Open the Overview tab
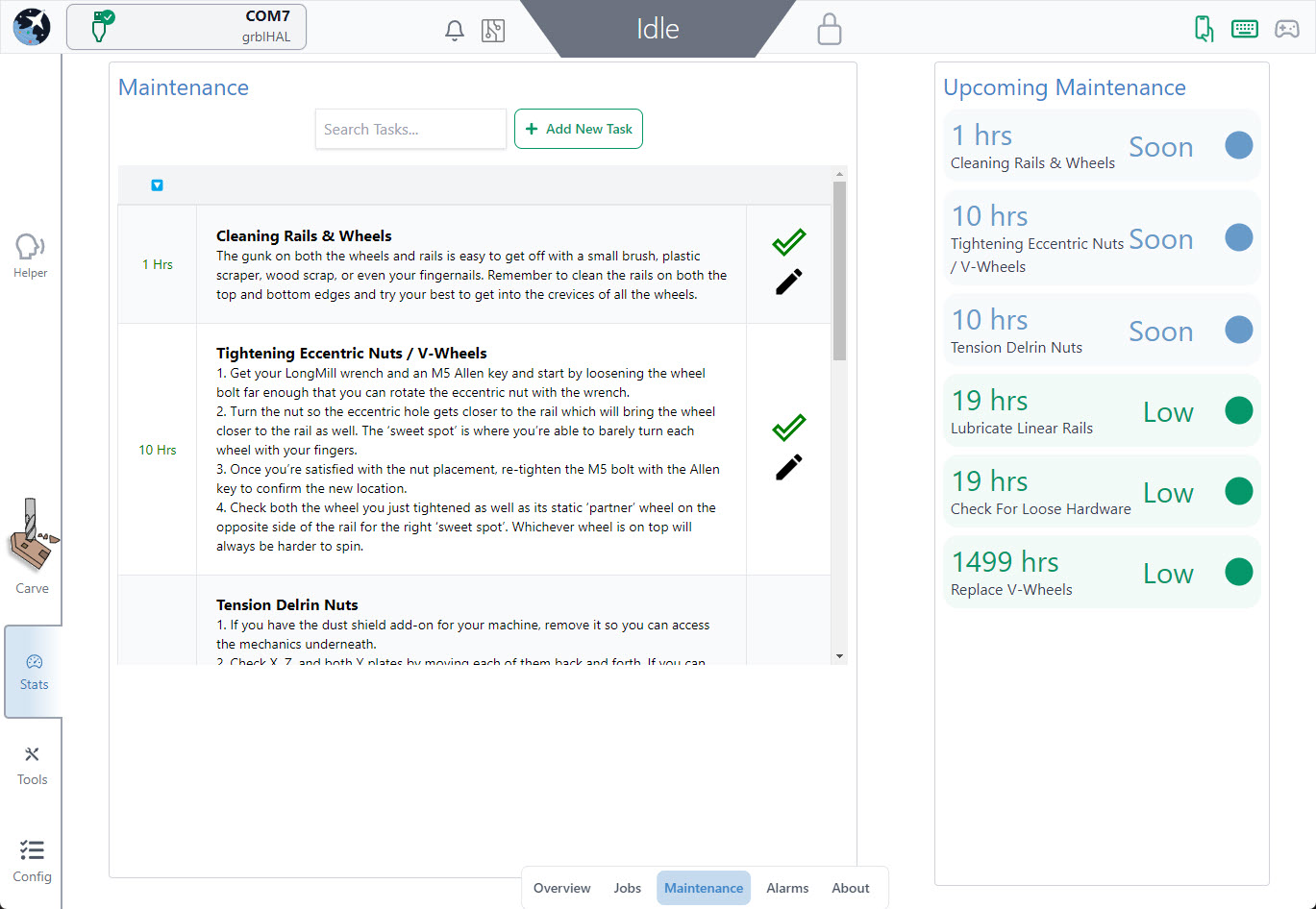Image resolution: width=1316 pixels, height=909 pixels. point(561,888)
